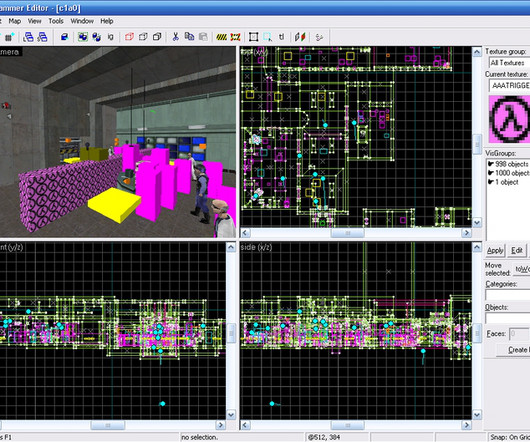Toggle the Auto Selection cyan dashed icon

click(x=267, y=36)
